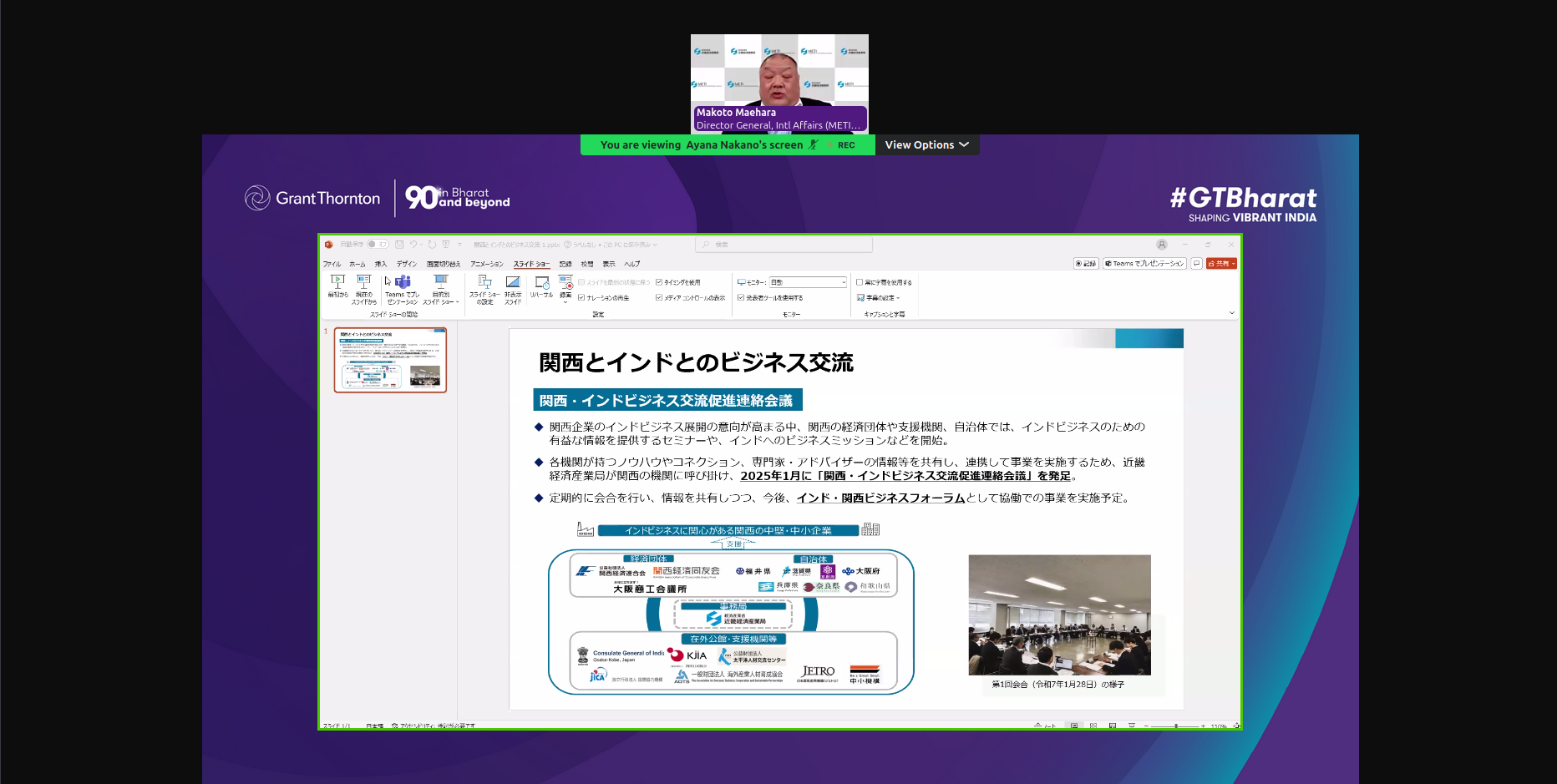1557x784 pixels.
Task: Click the hide slide (非表示スライド) icon
Action: (513, 286)
